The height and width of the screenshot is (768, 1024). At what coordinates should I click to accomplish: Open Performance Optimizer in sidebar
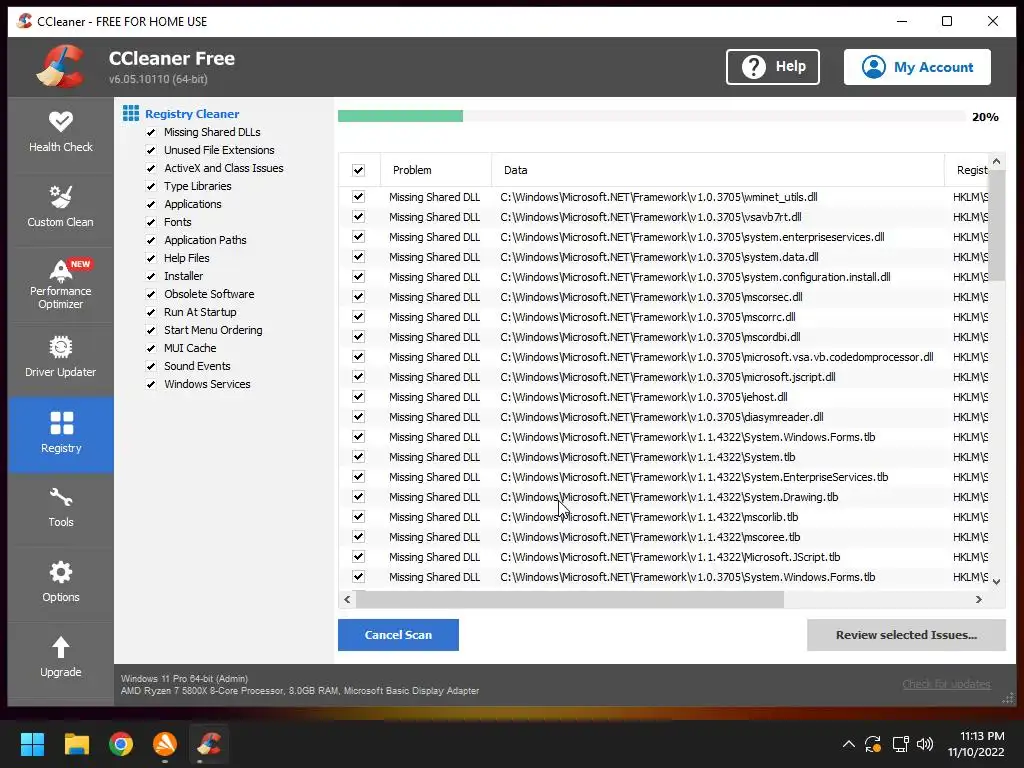point(61,284)
